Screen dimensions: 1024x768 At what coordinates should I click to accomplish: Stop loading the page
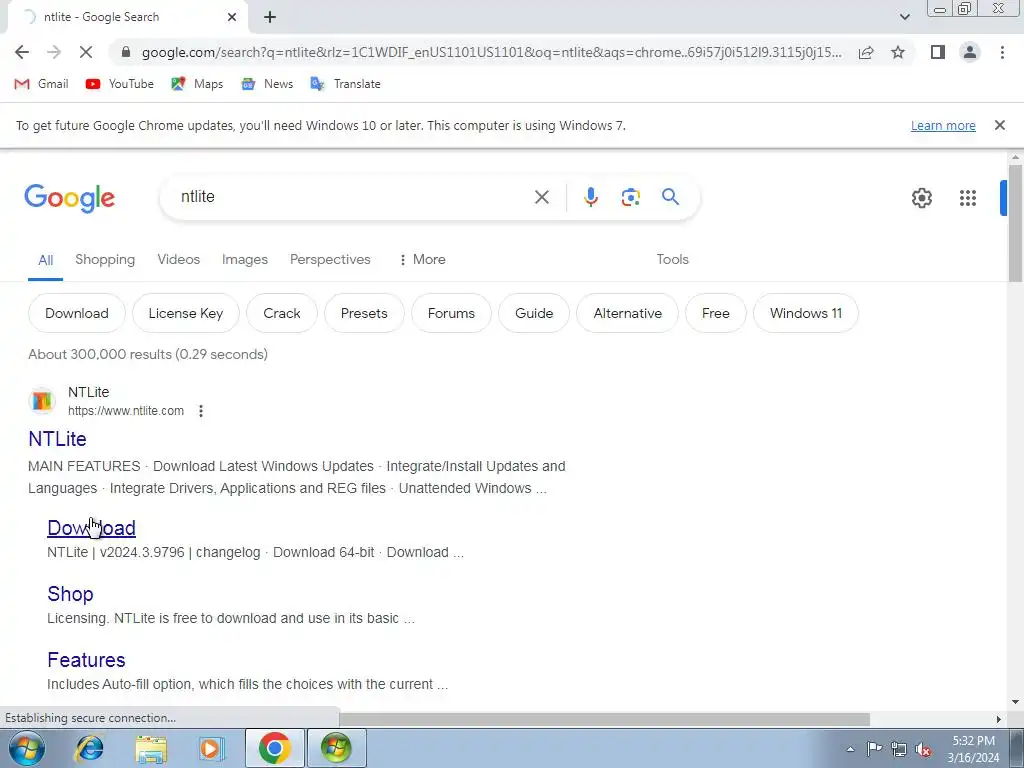[x=86, y=52]
